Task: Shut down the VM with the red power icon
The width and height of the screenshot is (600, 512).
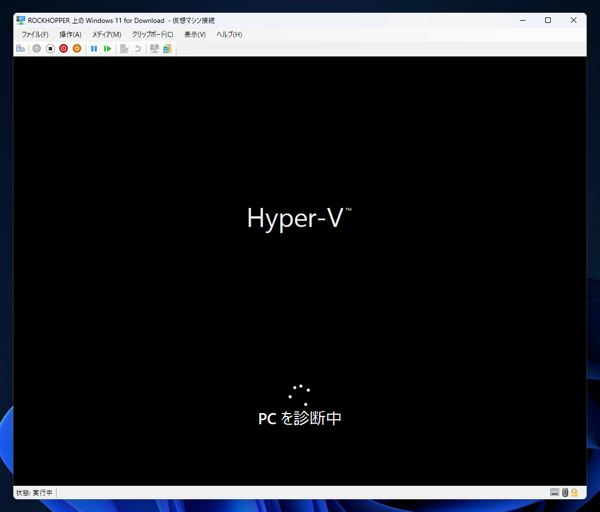Action: (64, 49)
